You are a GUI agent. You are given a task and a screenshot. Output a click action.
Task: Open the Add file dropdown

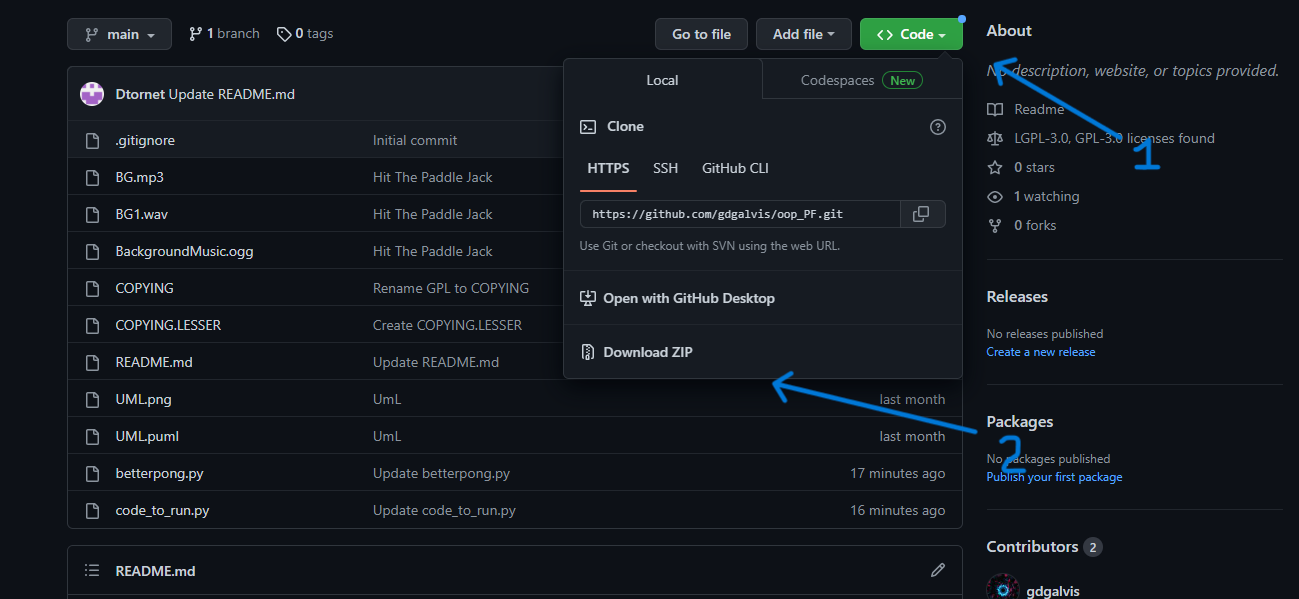coord(804,34)
